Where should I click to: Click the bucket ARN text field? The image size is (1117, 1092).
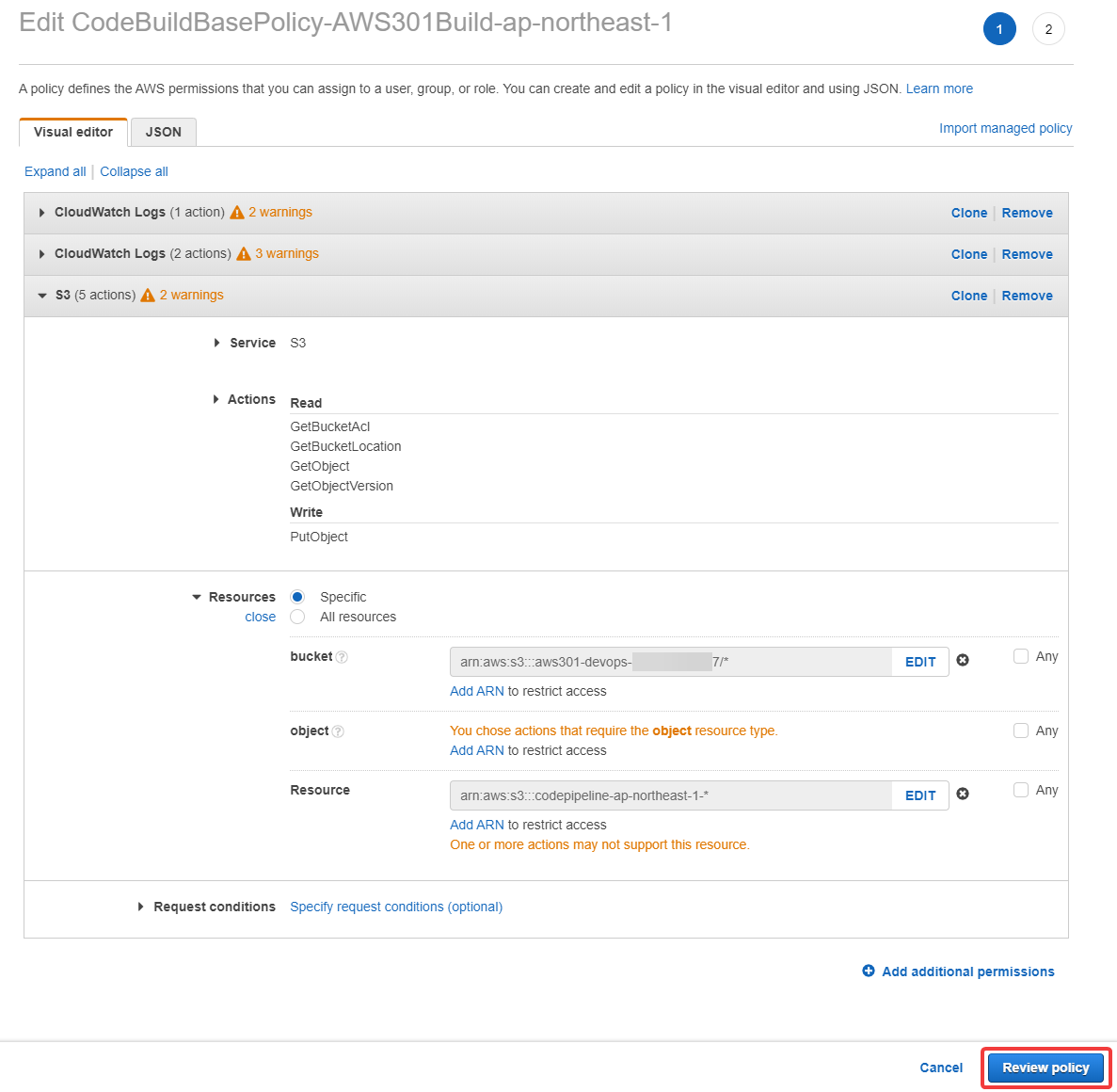(671, 662)
